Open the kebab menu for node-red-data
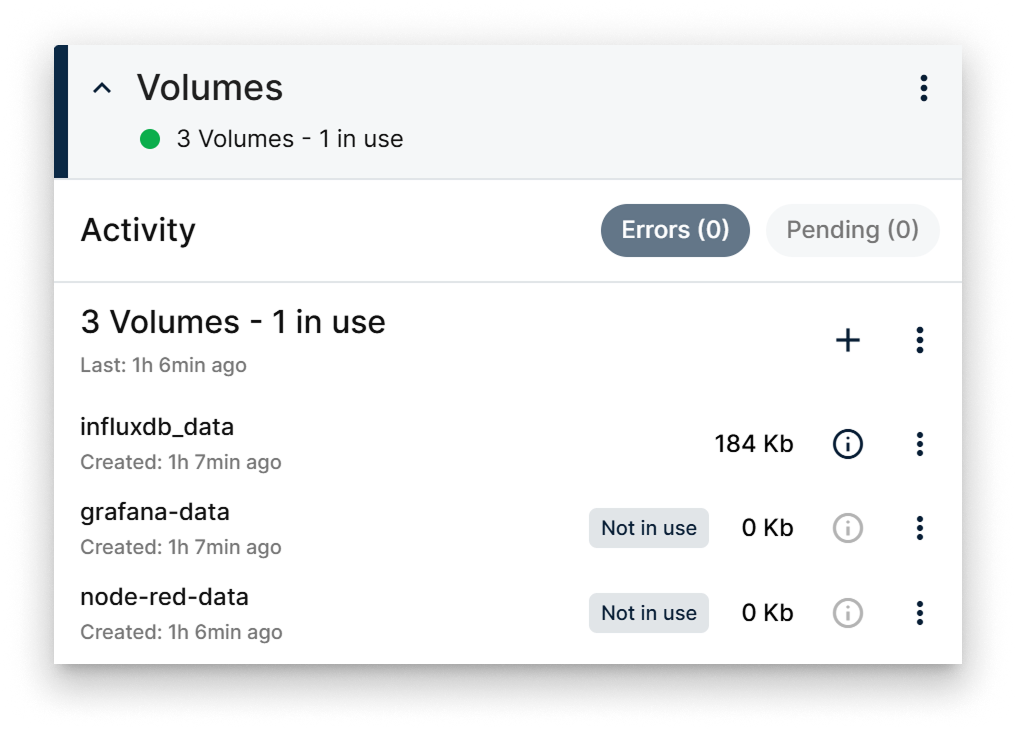This screenshot has height=729, width=1016. click(920, 613)
